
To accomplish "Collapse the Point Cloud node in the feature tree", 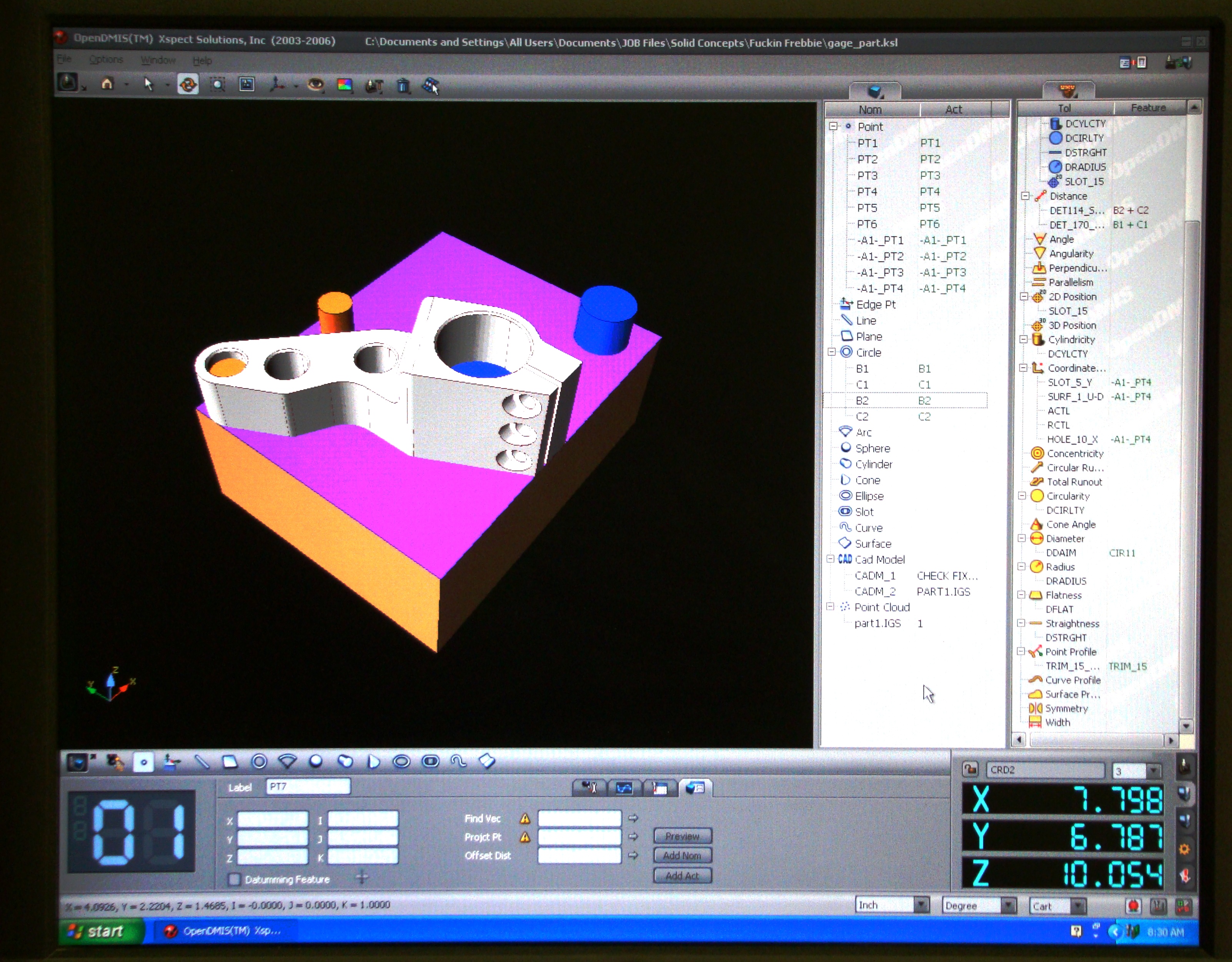I will click(830, 607).
